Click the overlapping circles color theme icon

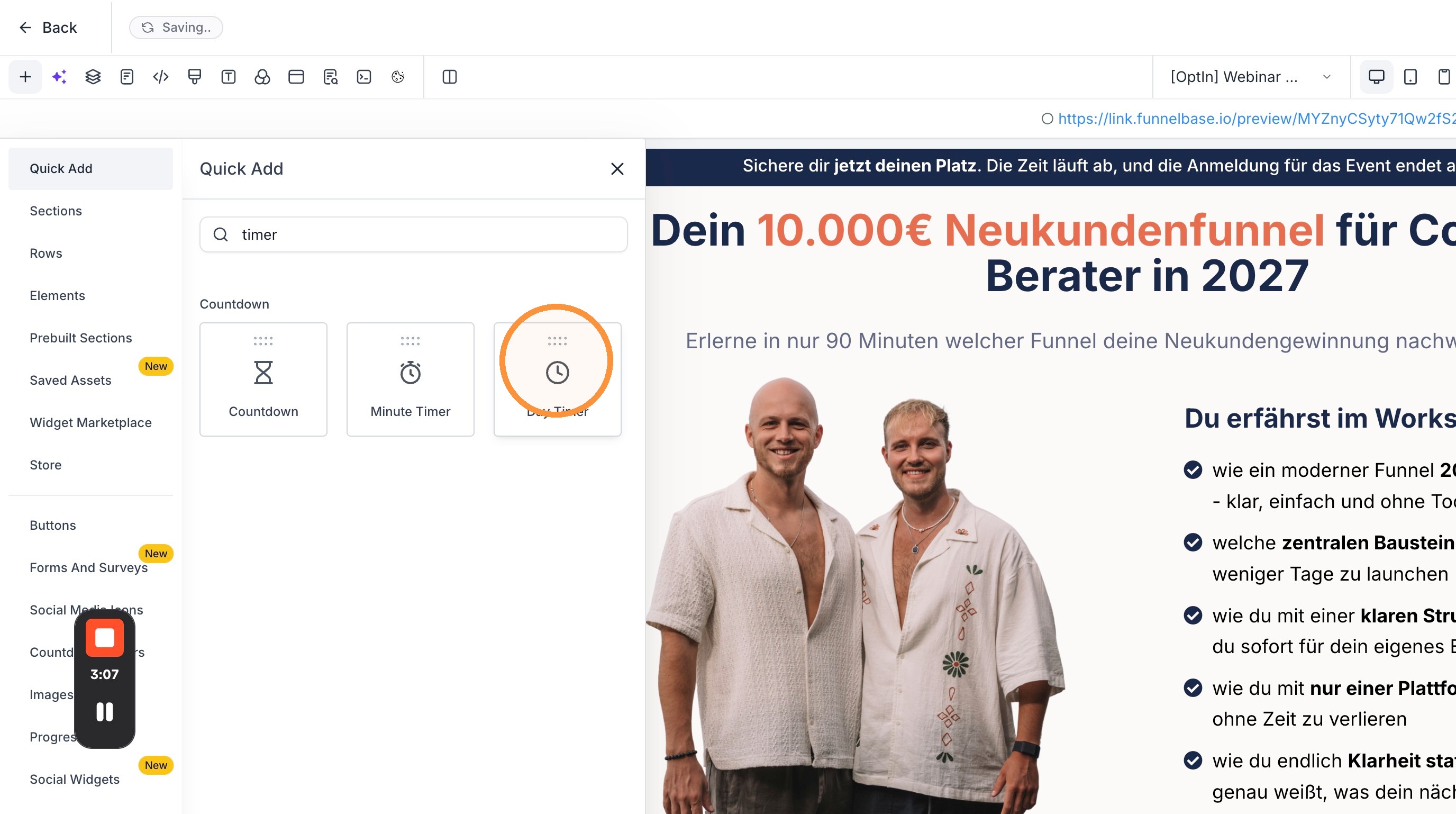(x=262, y=77)
